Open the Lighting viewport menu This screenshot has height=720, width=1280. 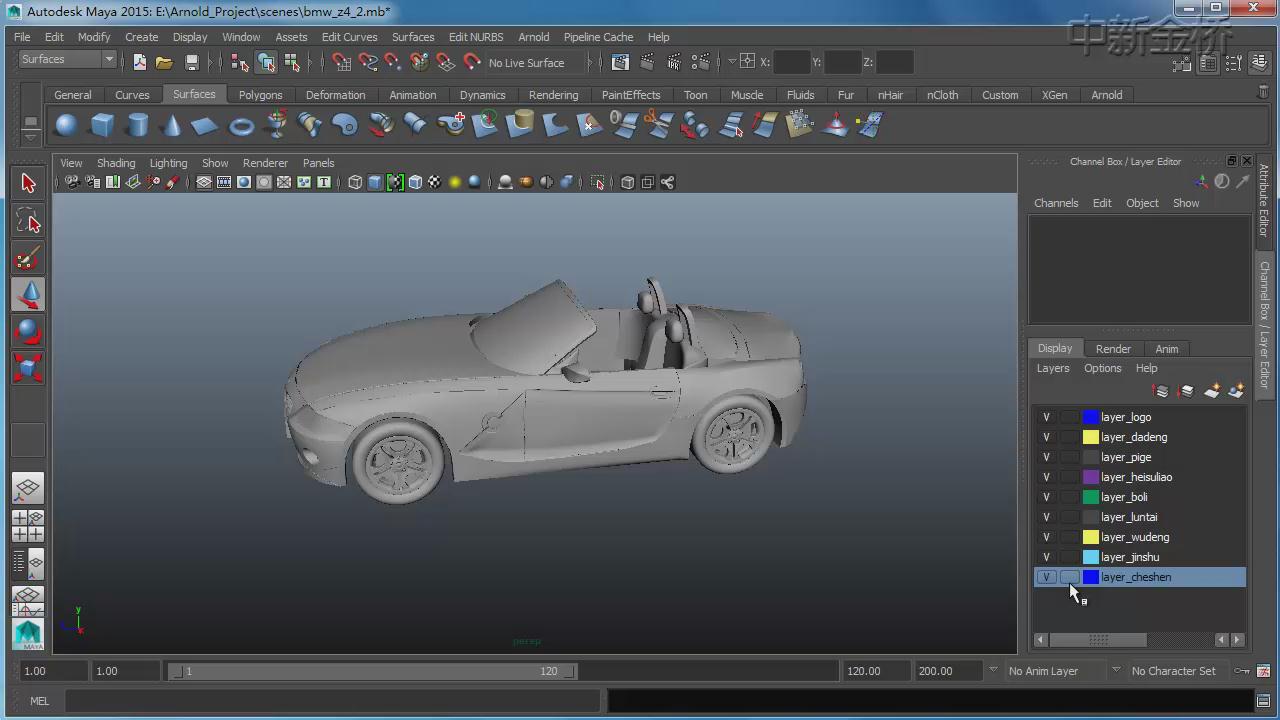click(x=168, y=163)
